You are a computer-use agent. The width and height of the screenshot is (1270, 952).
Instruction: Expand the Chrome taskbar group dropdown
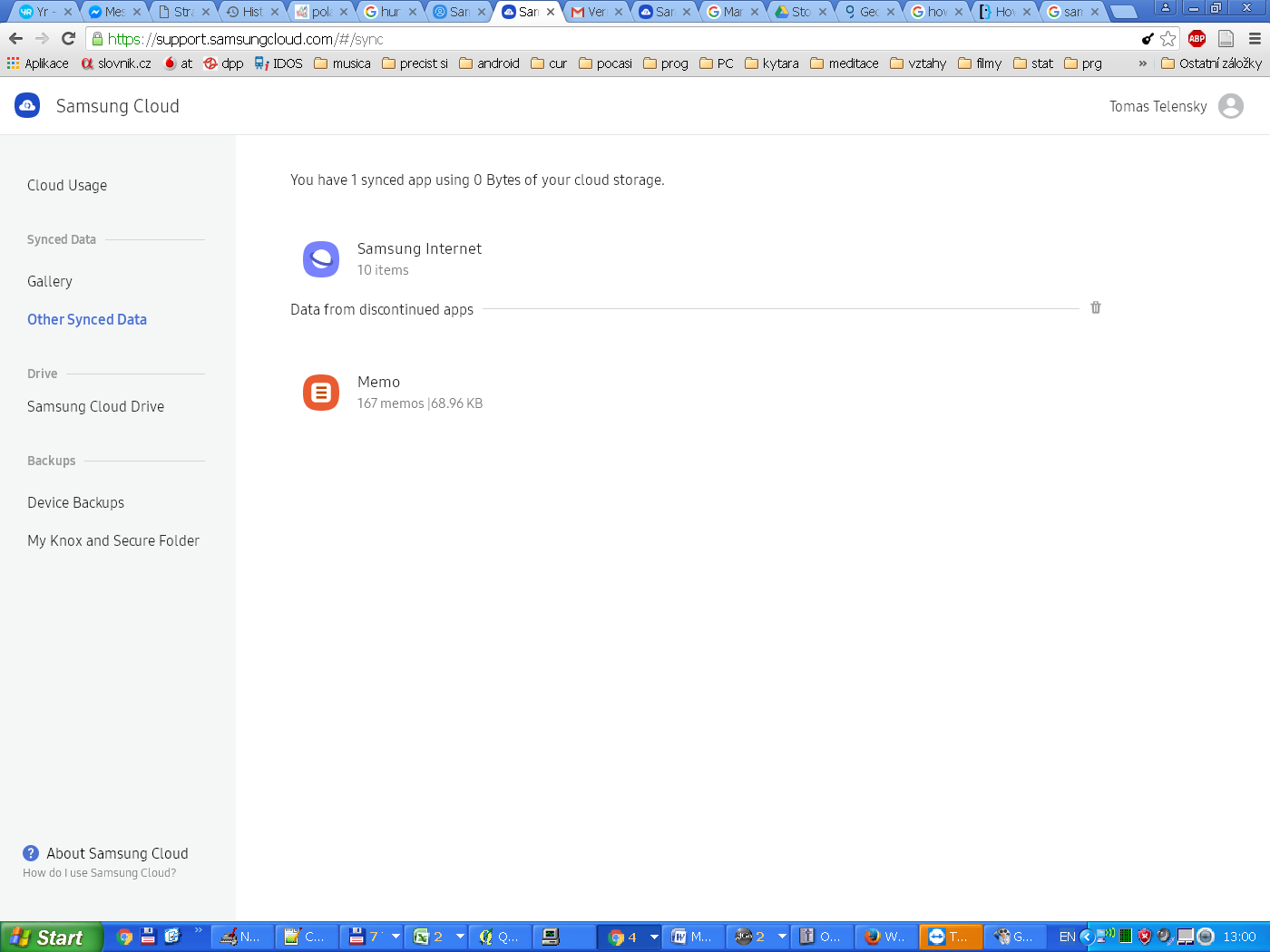(x=654, y=937)
